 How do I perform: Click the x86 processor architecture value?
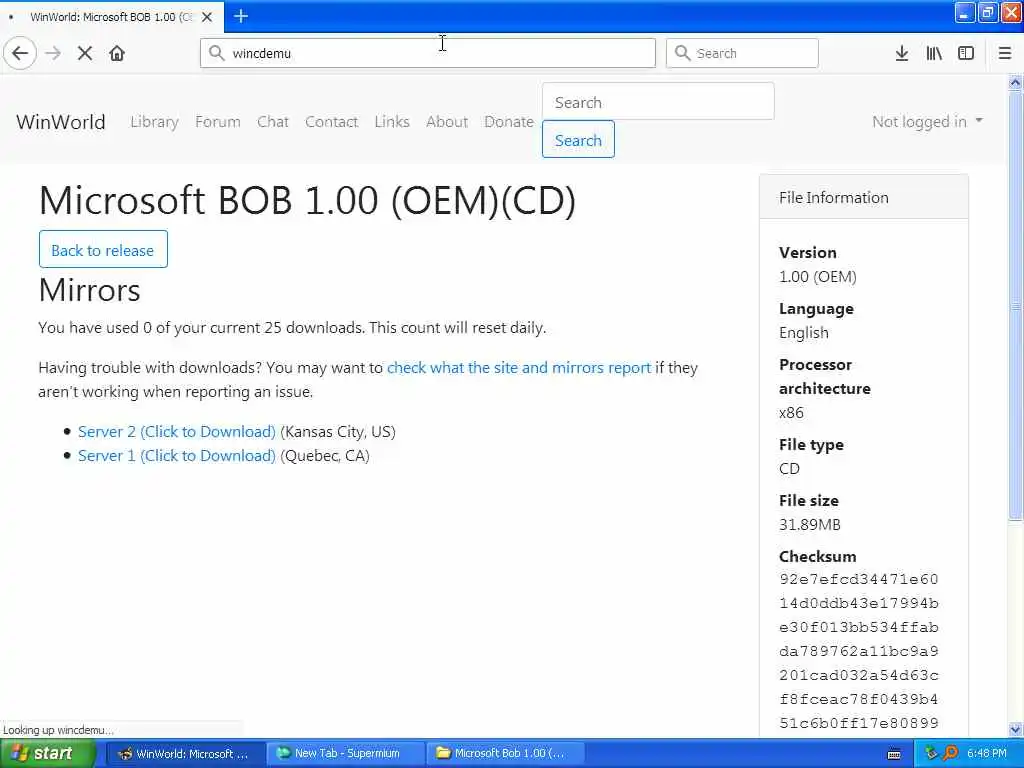[792, 413]
